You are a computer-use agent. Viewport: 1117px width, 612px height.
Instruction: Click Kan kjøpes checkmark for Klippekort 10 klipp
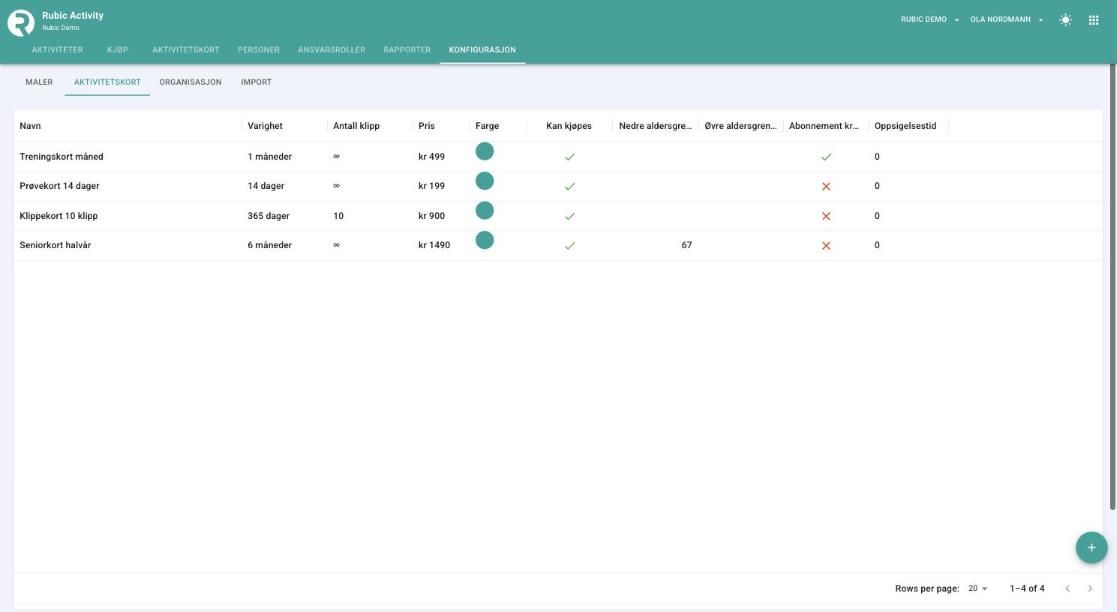569,216
